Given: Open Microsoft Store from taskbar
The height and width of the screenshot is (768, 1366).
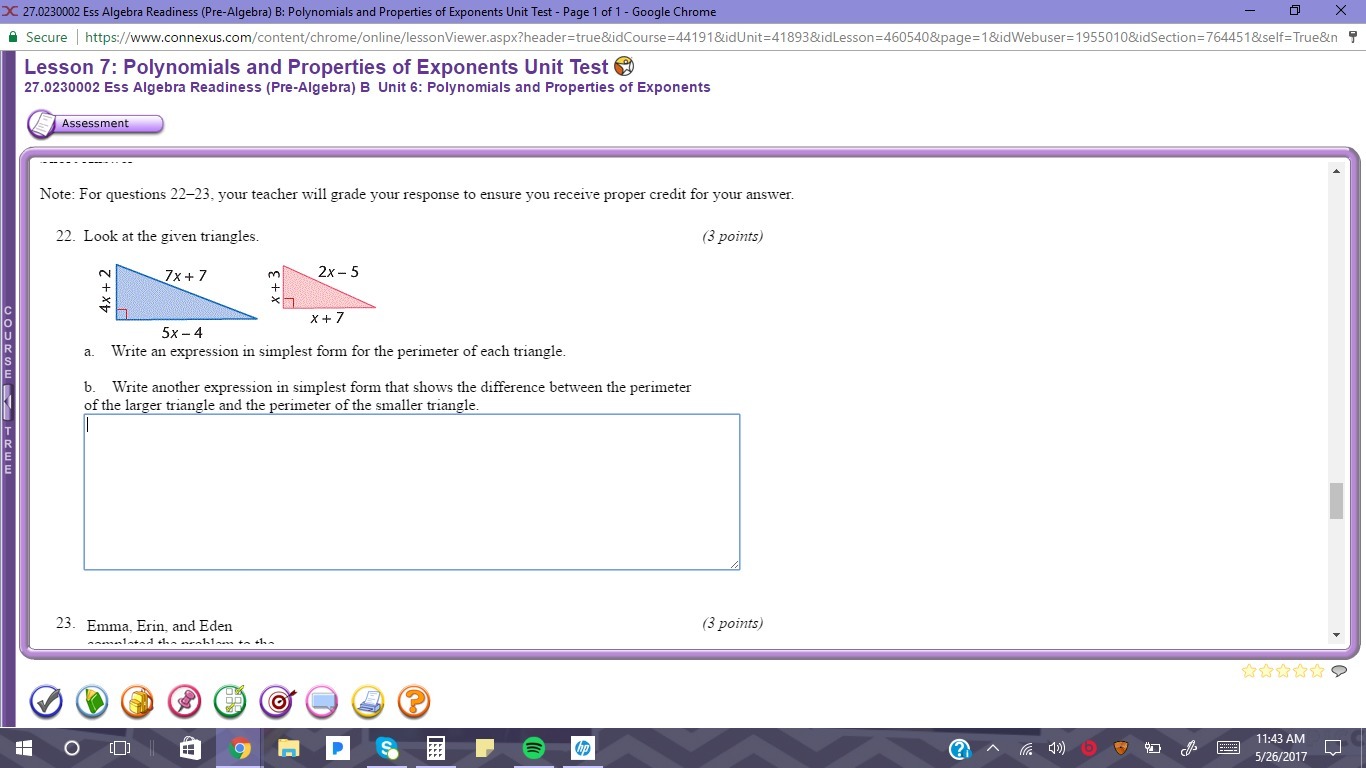Looking at the screenshot, I should tap(189, 748).
